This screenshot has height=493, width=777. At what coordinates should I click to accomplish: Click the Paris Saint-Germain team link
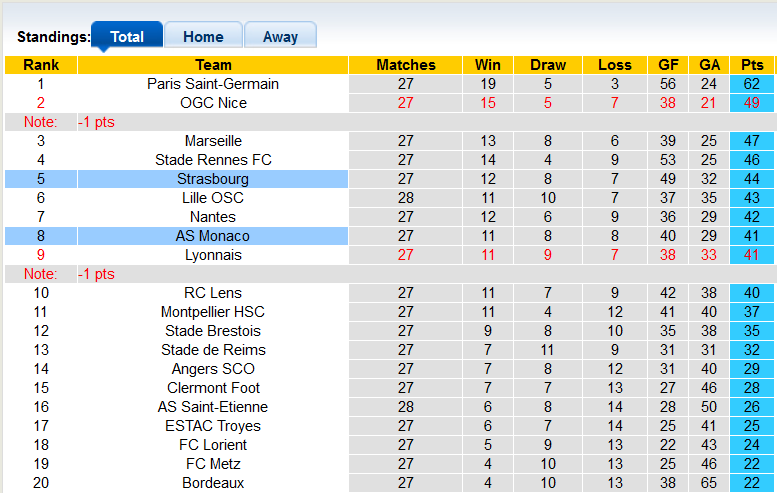coord(213,84)
